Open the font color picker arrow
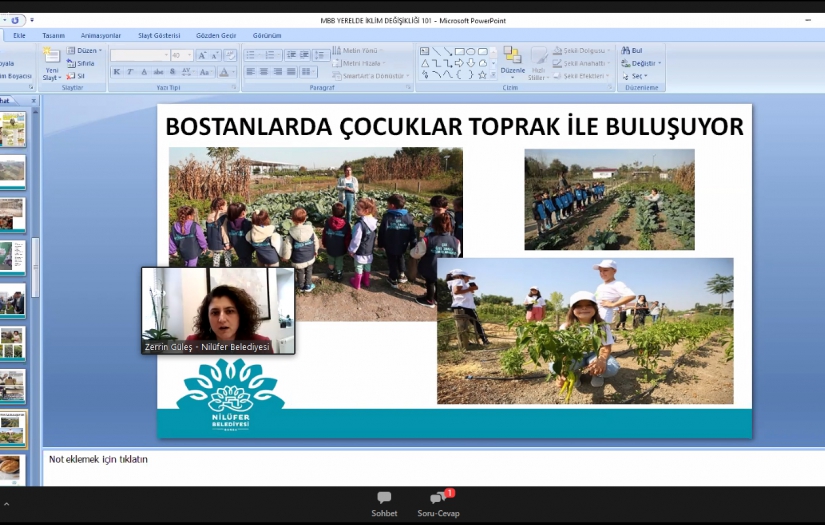The image size is (825, 525). pyautogui.click(x=234, y=72)
